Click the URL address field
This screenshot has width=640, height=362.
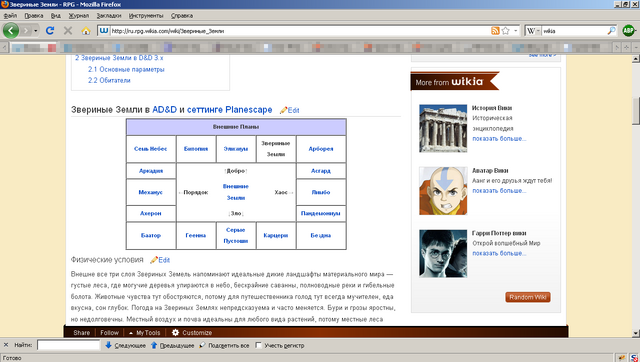(300, 31)
